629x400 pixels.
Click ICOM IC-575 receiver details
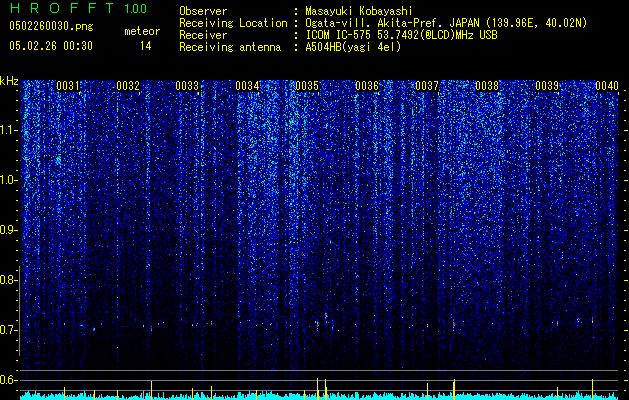point(401,35)
